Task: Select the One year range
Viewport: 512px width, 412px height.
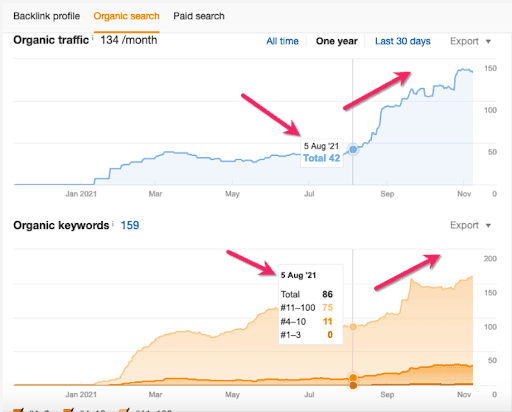Action: tap(337, 41)
